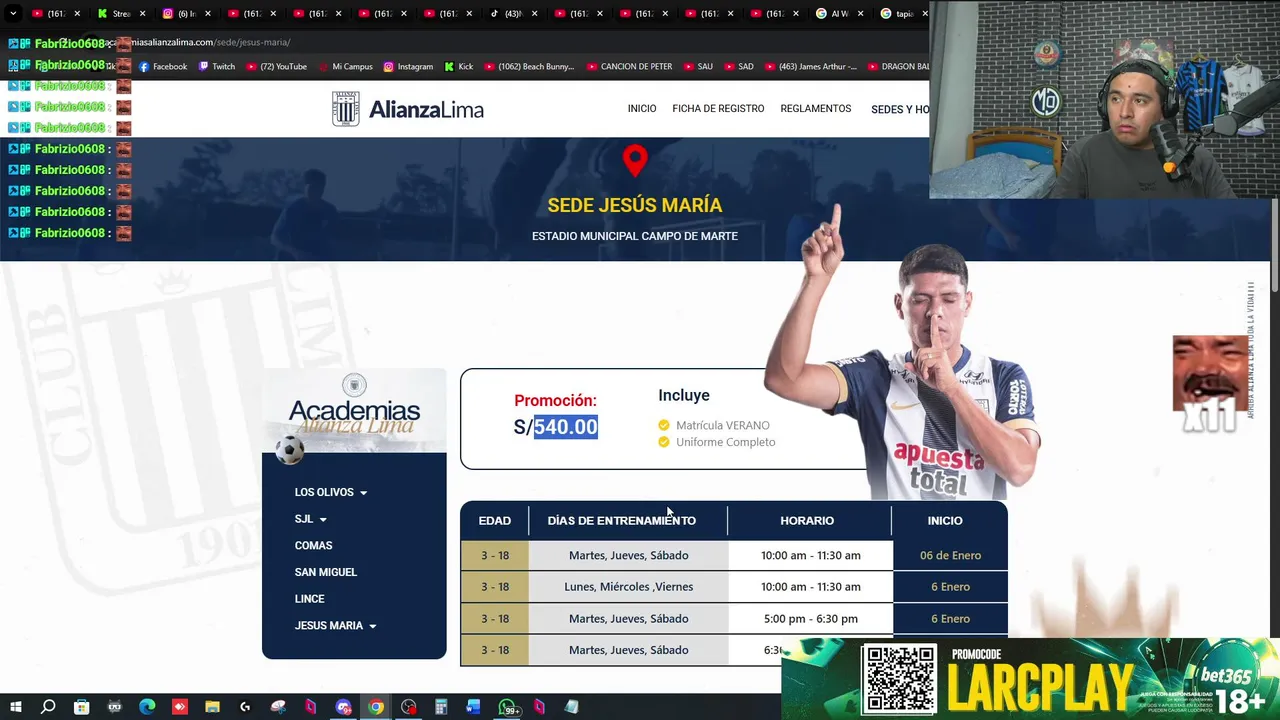Open File Explorer from the taskbar
The image size is (1280, 720).
212,707
